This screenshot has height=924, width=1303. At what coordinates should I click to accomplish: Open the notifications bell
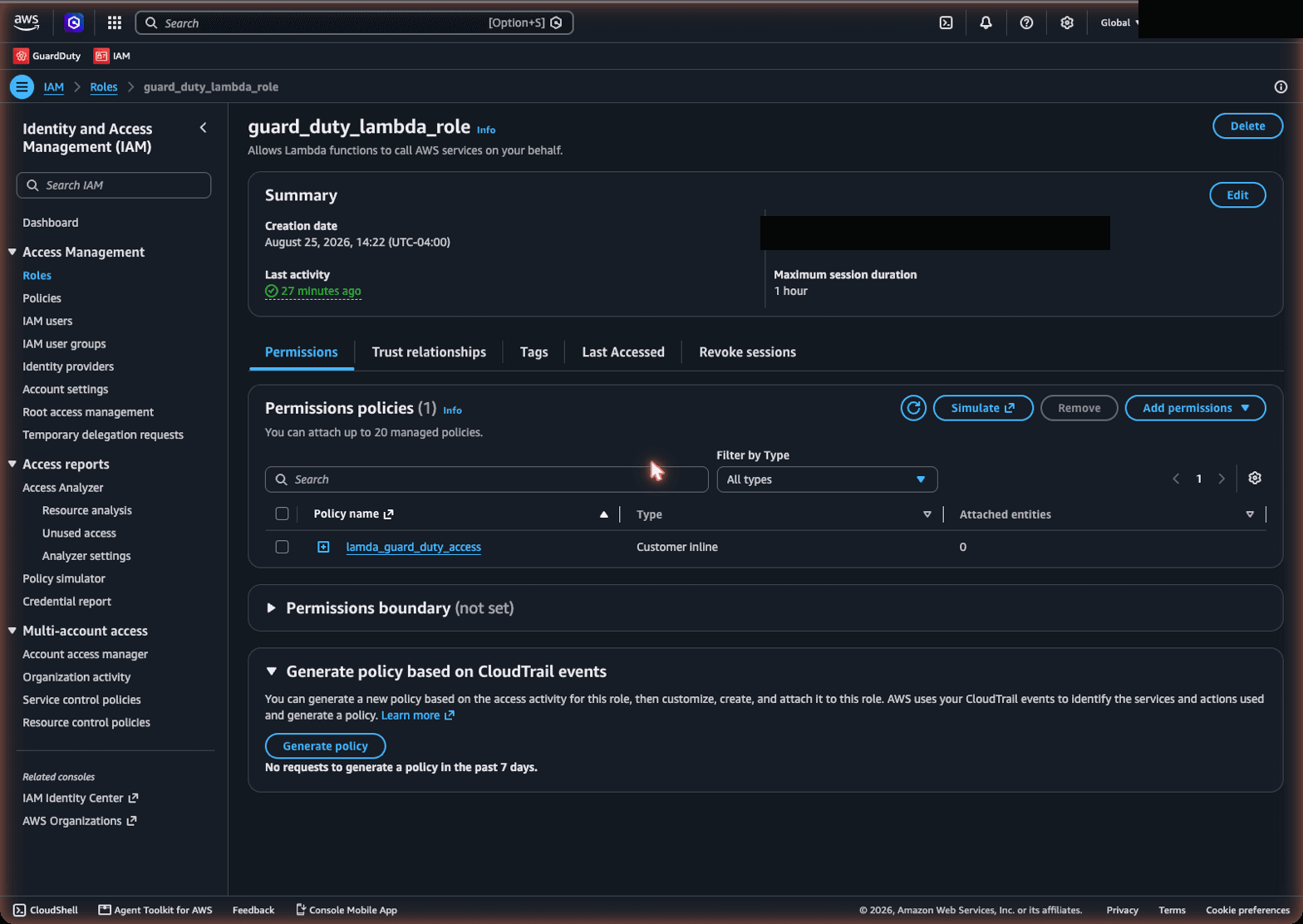[986, 22]
